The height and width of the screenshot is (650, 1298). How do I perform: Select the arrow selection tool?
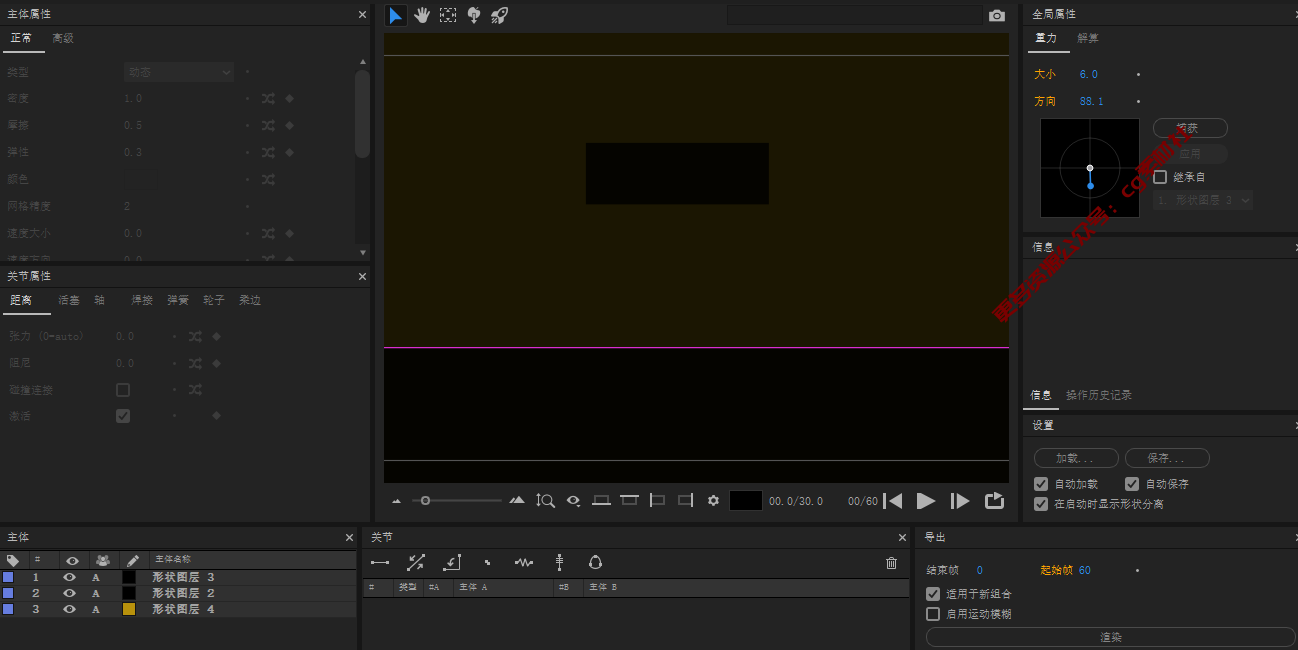[396, 15]
